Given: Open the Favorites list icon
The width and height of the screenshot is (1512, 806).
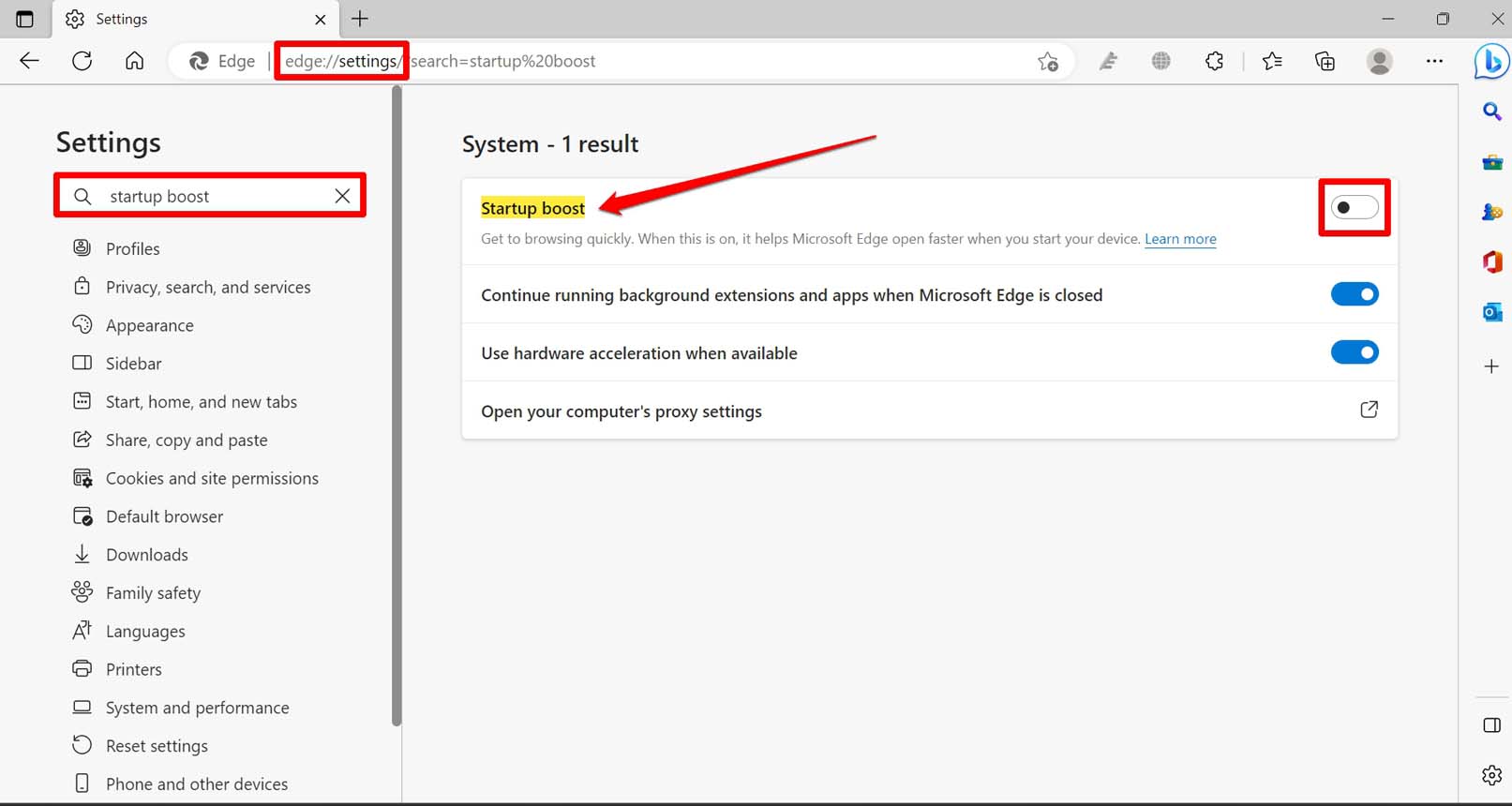Looking at the screenshot, I should click(1272, 61).
